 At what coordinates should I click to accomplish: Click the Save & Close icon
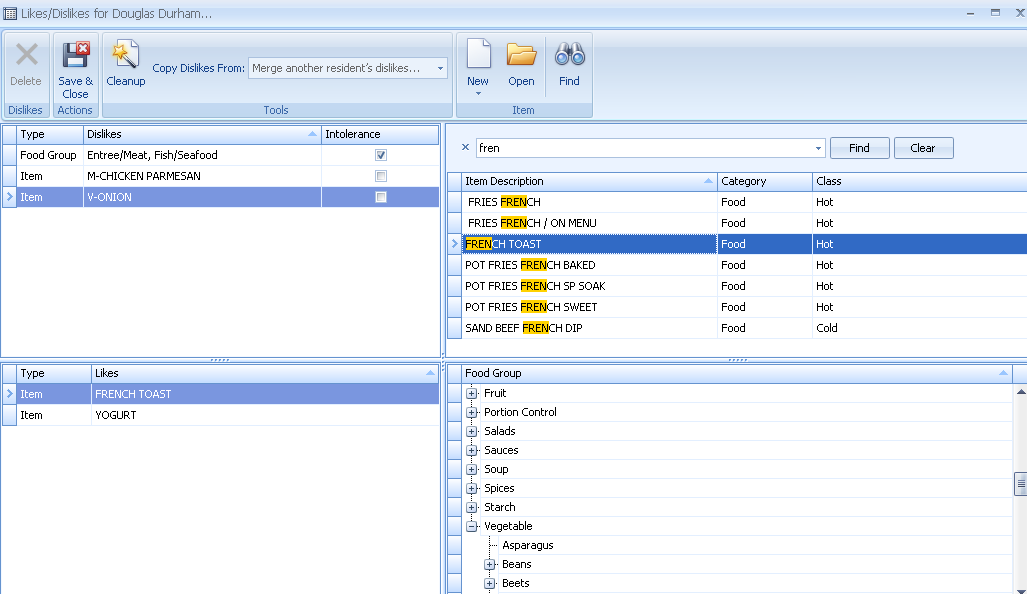tap(75, 55)
